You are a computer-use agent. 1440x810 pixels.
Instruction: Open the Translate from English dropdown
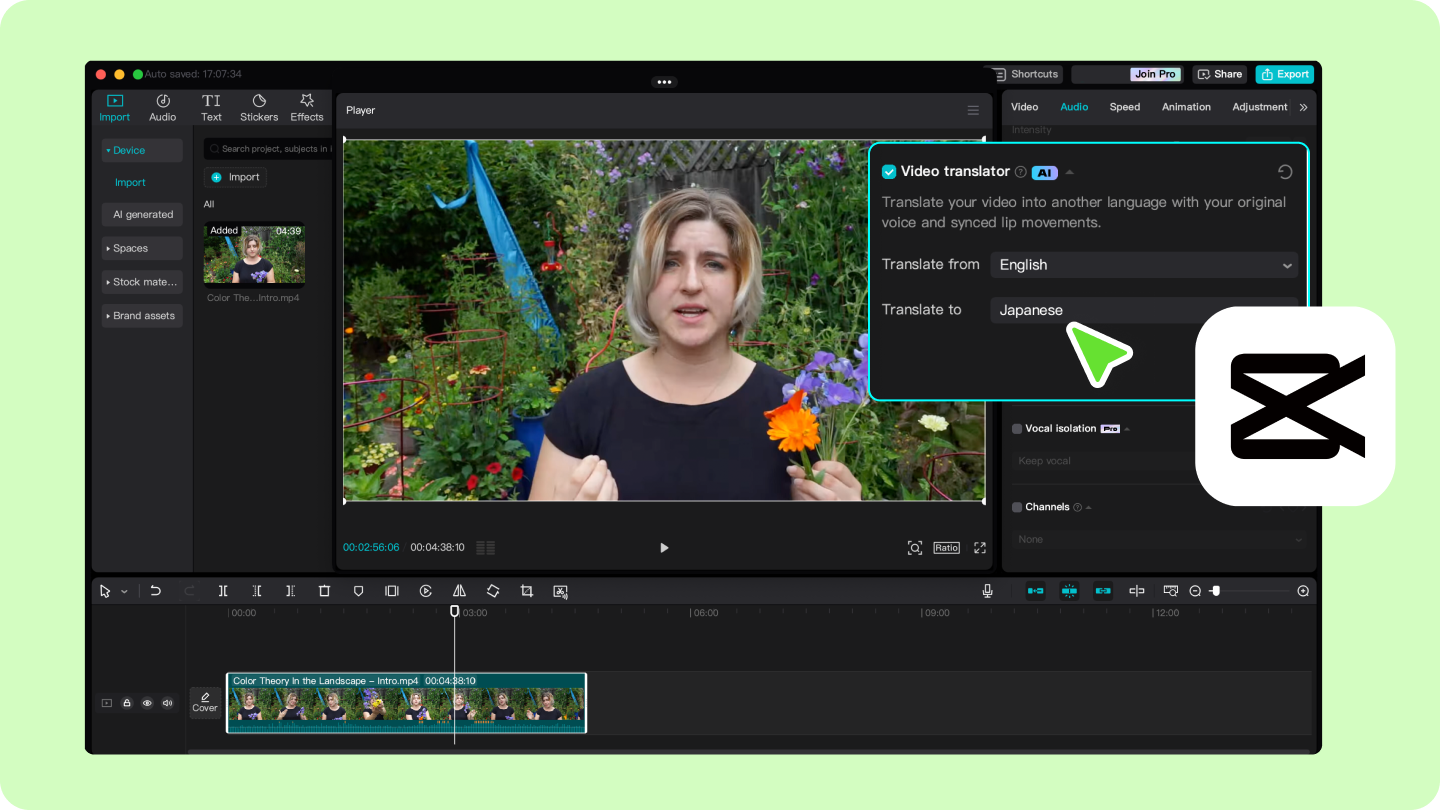1143,265
